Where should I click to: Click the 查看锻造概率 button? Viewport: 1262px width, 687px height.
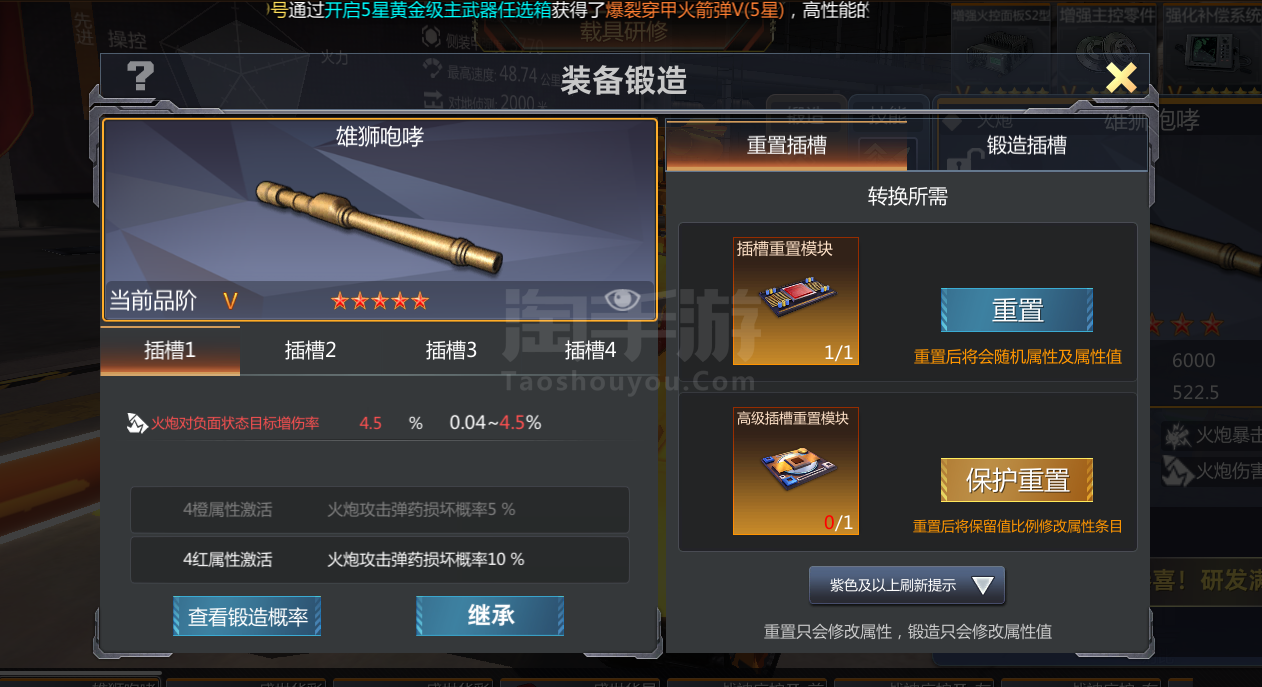pyautogui.click(x=247, y=616)
